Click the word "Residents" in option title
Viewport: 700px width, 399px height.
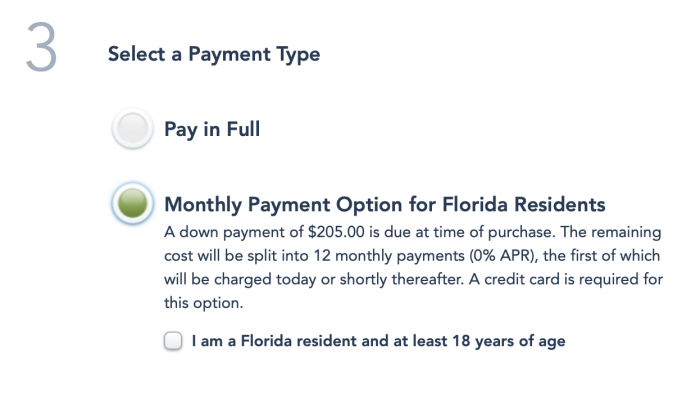click(x=560, y=205)
